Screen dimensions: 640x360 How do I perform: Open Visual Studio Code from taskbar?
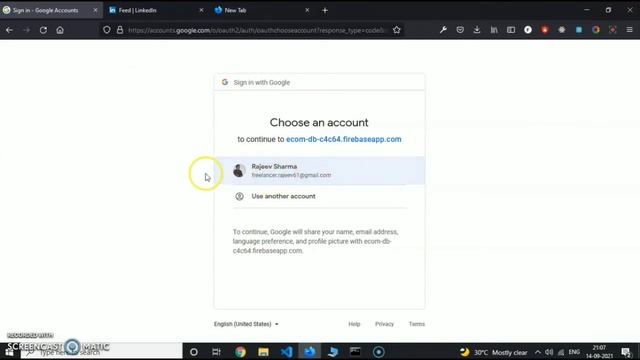tap(287, 352)
